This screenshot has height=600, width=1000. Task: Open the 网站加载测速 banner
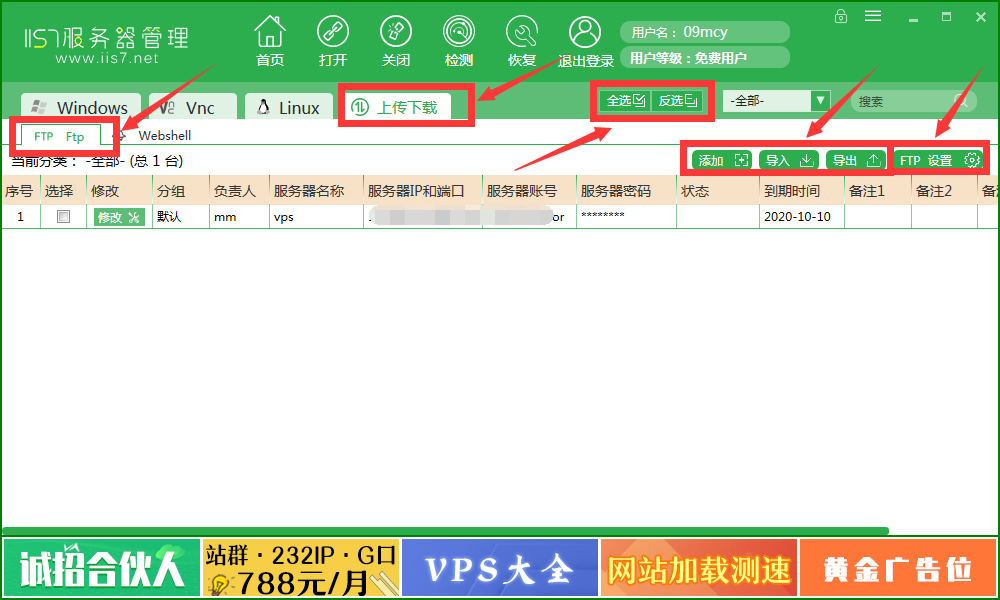click(x=699, y=567)
